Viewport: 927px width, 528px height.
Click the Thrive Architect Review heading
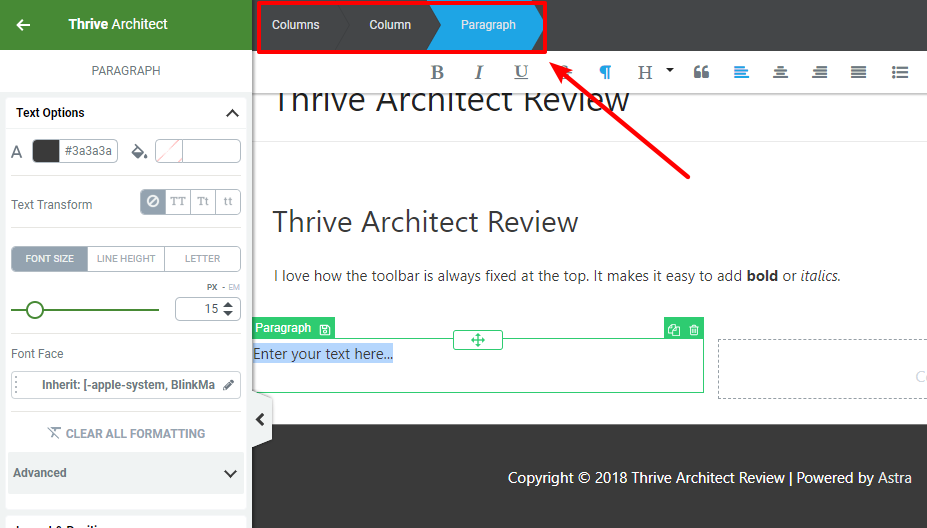click(x=425, y=222)
